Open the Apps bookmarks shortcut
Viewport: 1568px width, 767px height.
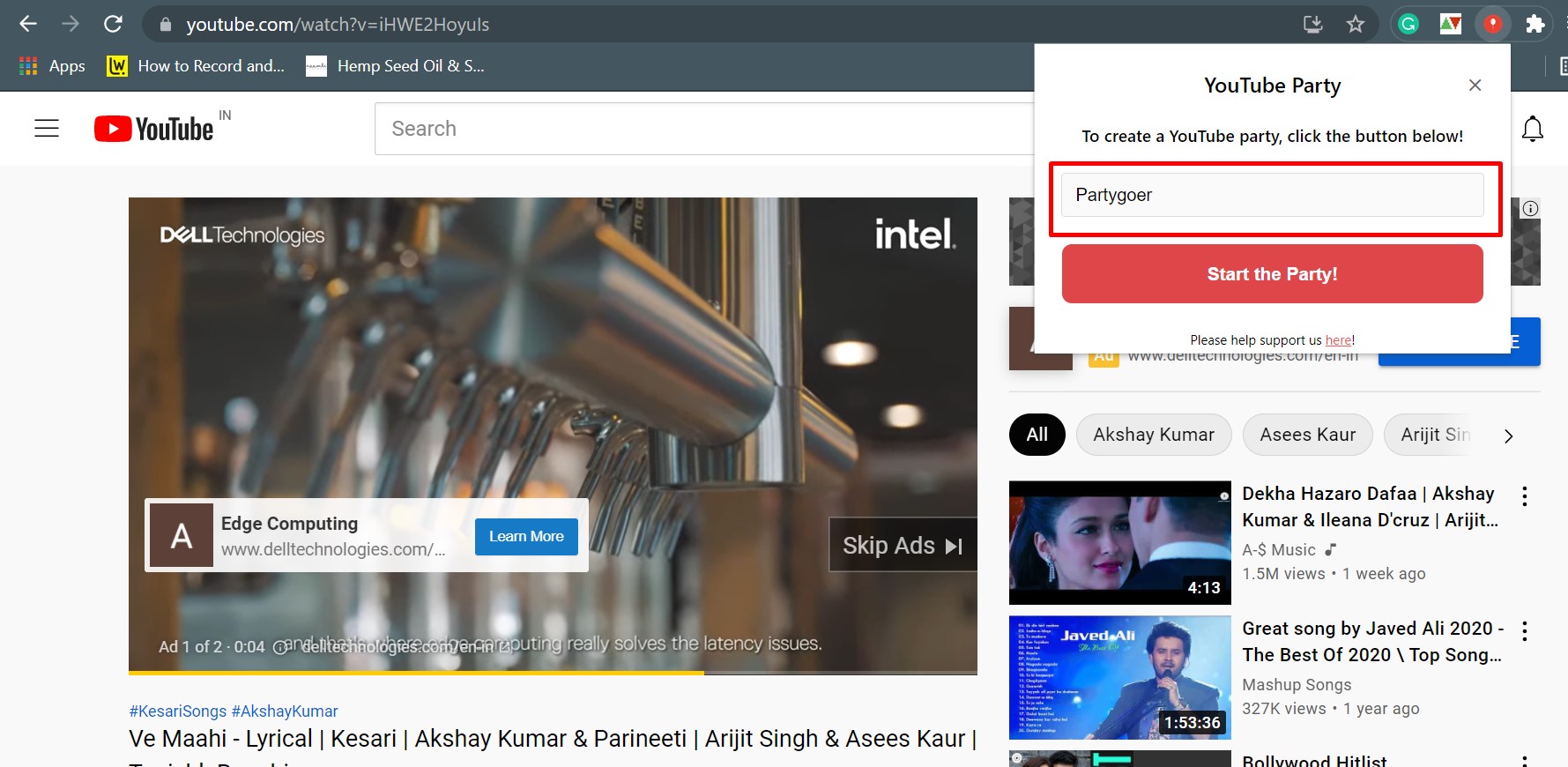click(53, 66)
